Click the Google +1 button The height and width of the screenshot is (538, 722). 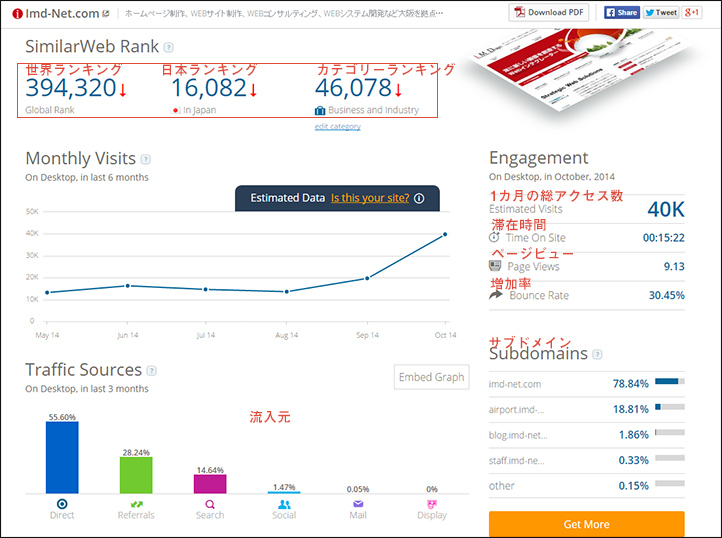692,12
